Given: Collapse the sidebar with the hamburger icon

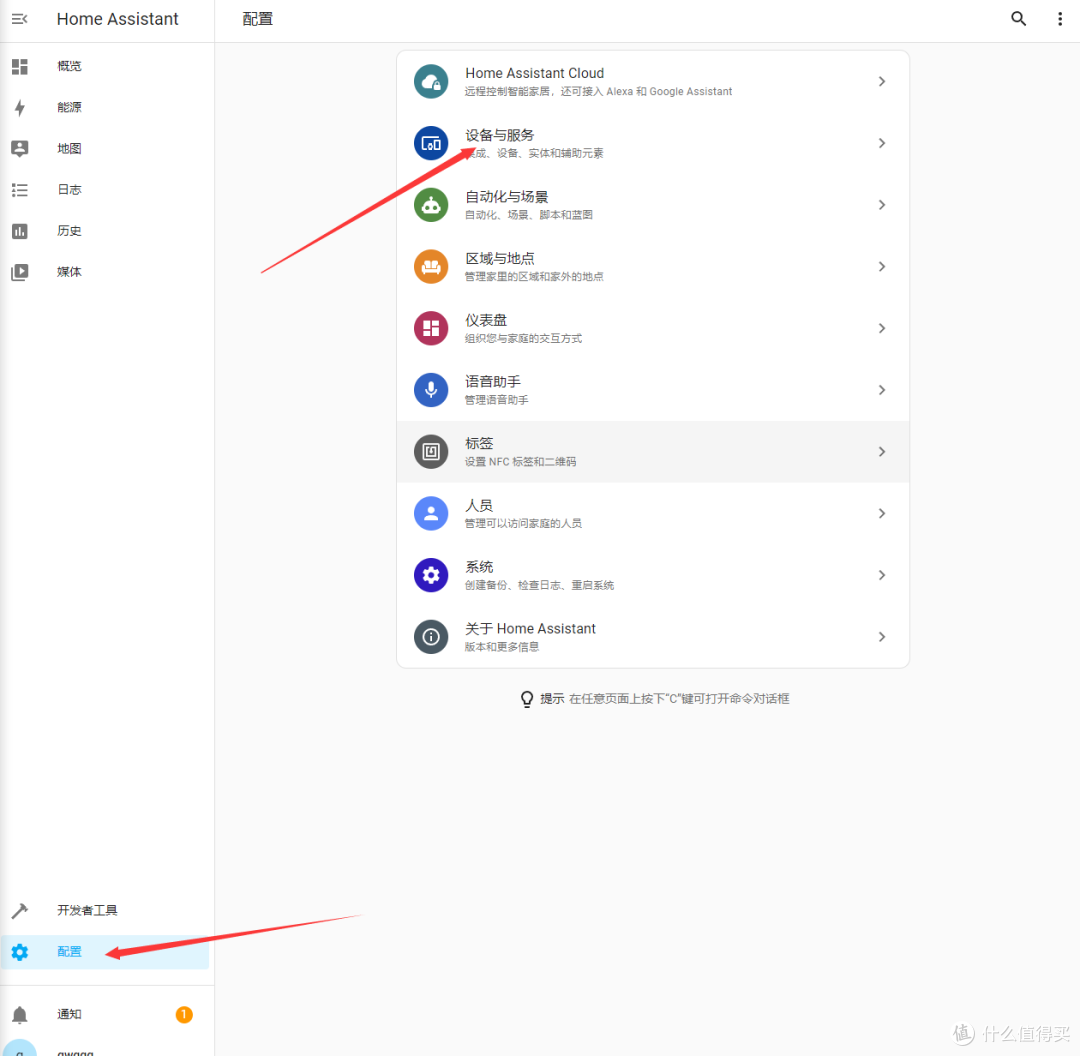Looking at the screenshot, I should click(x=19, y=19).
